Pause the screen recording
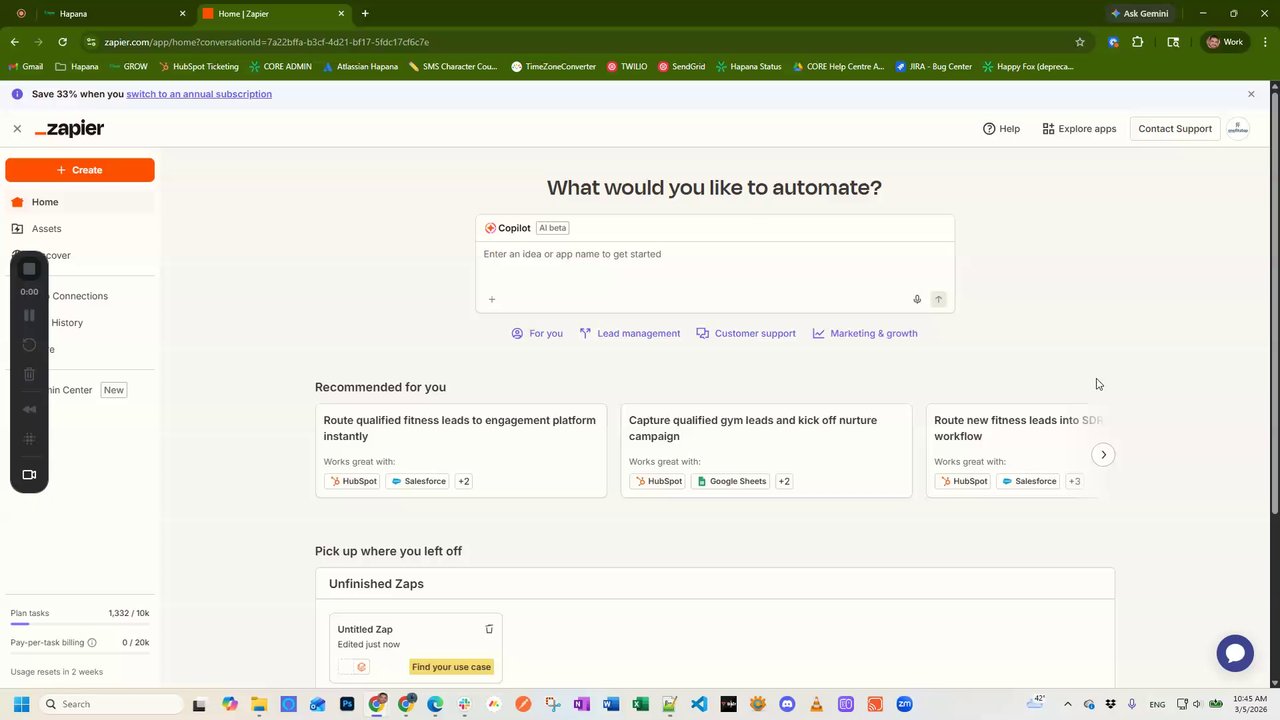 (x=29, y=315)
